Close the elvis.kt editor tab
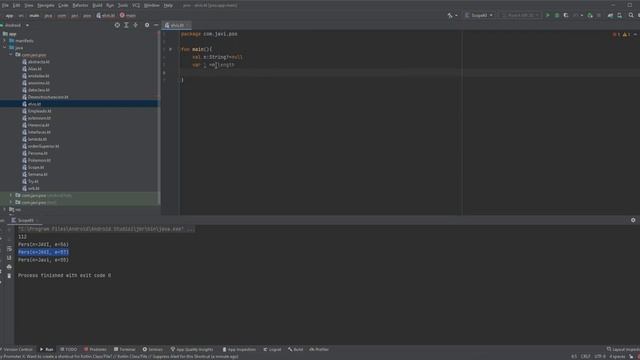Screen dimensions: 640x360 188,25
